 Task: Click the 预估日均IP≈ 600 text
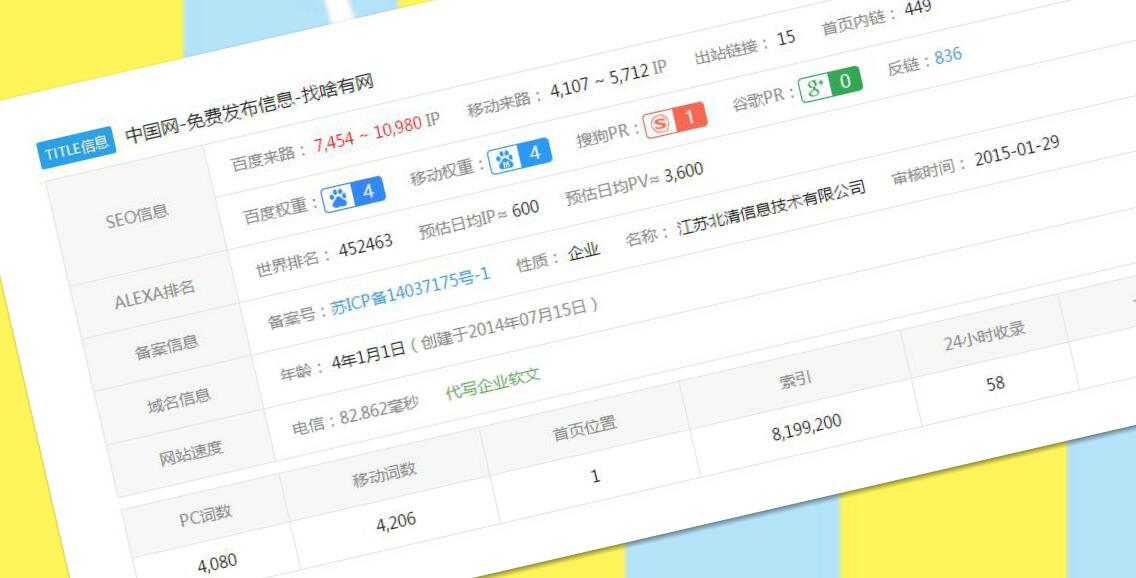pos(479,219)
